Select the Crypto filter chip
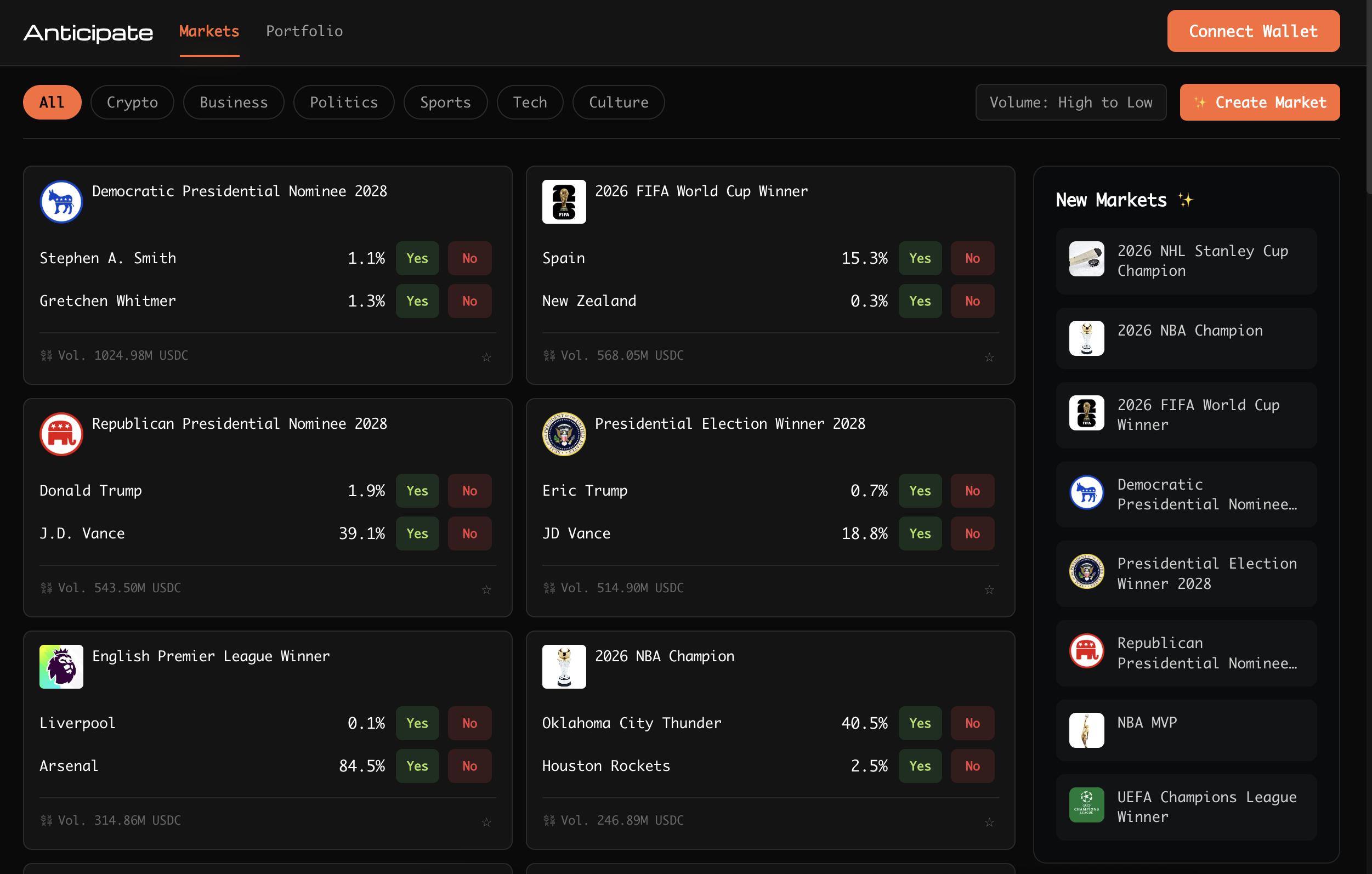The width and height of the screenshot is (1372, 874). coord(132,102)
